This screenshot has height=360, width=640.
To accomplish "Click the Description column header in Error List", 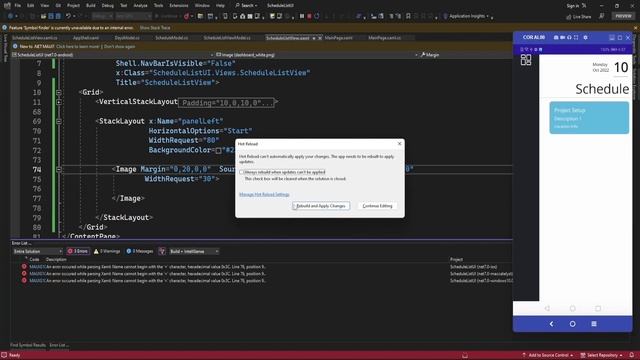I will pyautogui.click(x=56, y=260).
